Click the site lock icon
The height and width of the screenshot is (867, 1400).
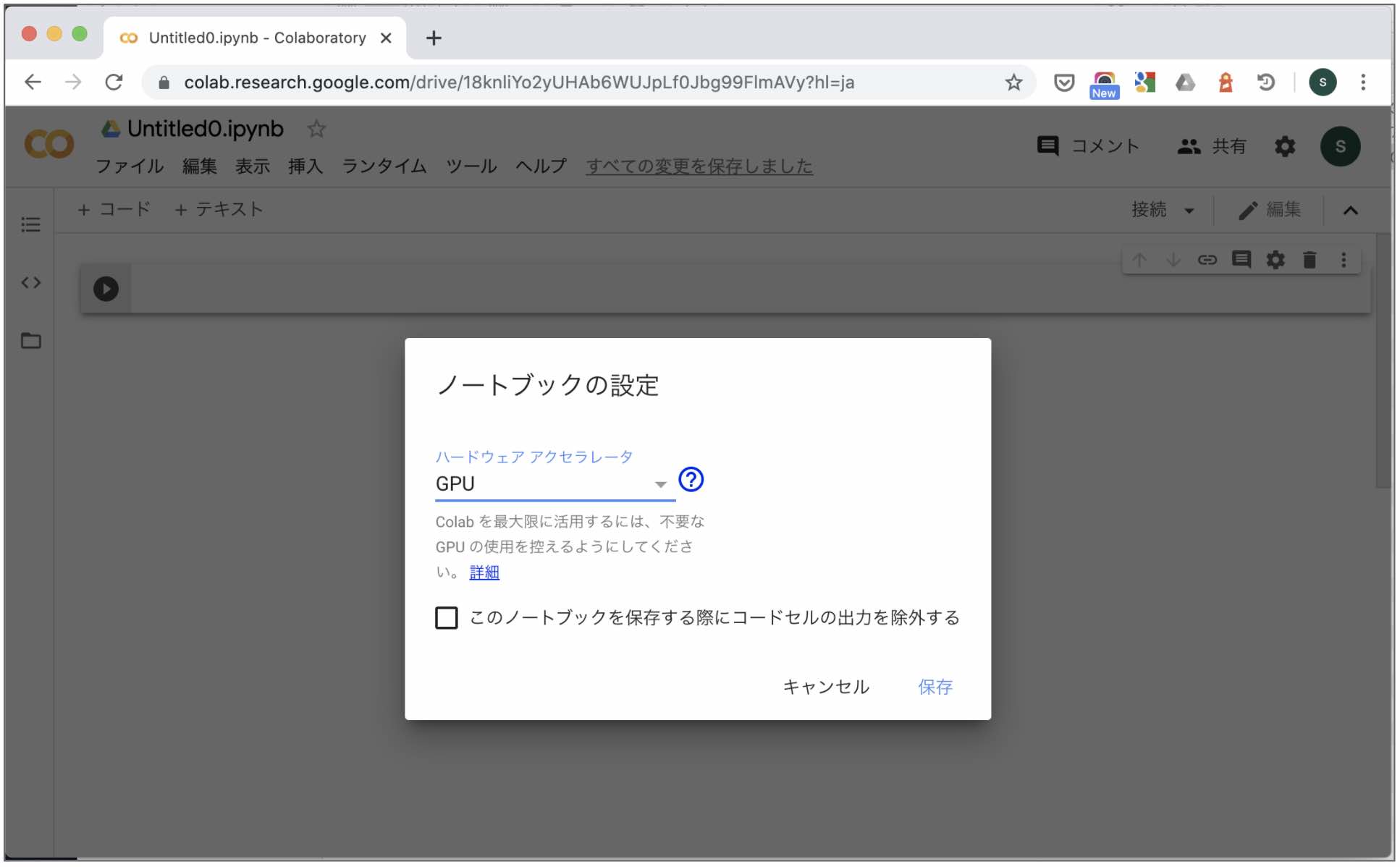[x=164, y=83]
